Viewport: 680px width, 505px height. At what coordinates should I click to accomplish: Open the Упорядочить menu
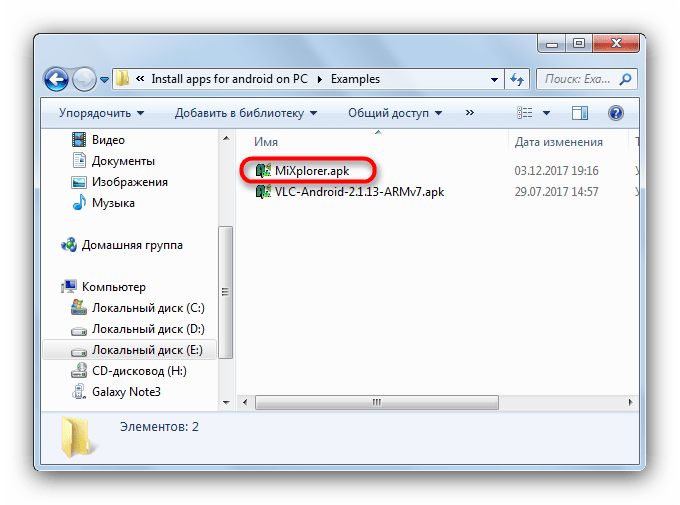pos(101,113)
